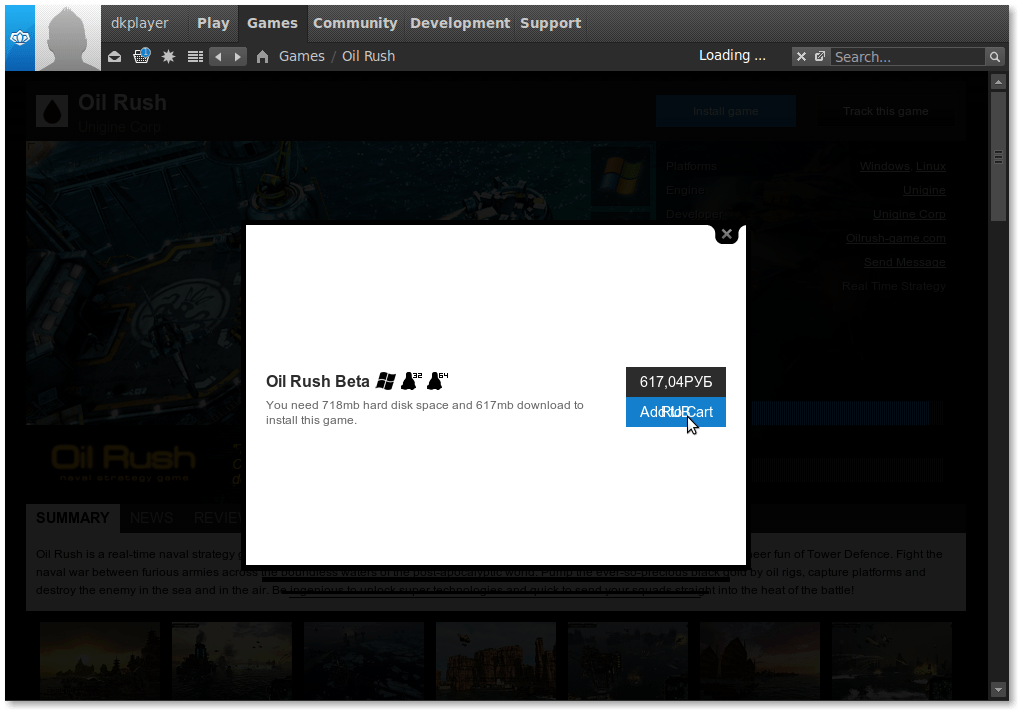Image resolution: width=1018 pixels, height=710 pixels.
Task: Open the leftmost screenshot thumbnail
Action: tap(100, 661)
